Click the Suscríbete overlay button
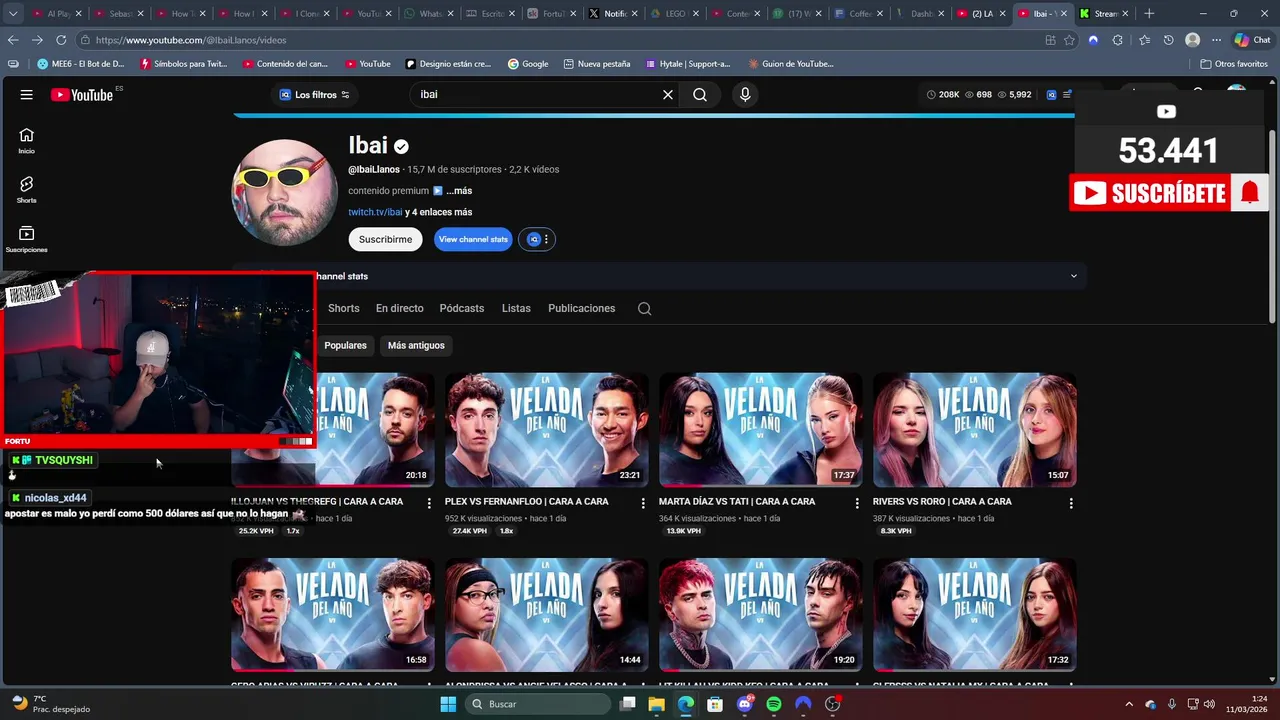The width and height of the screenshot is (1280, 720). [1148, 193]
